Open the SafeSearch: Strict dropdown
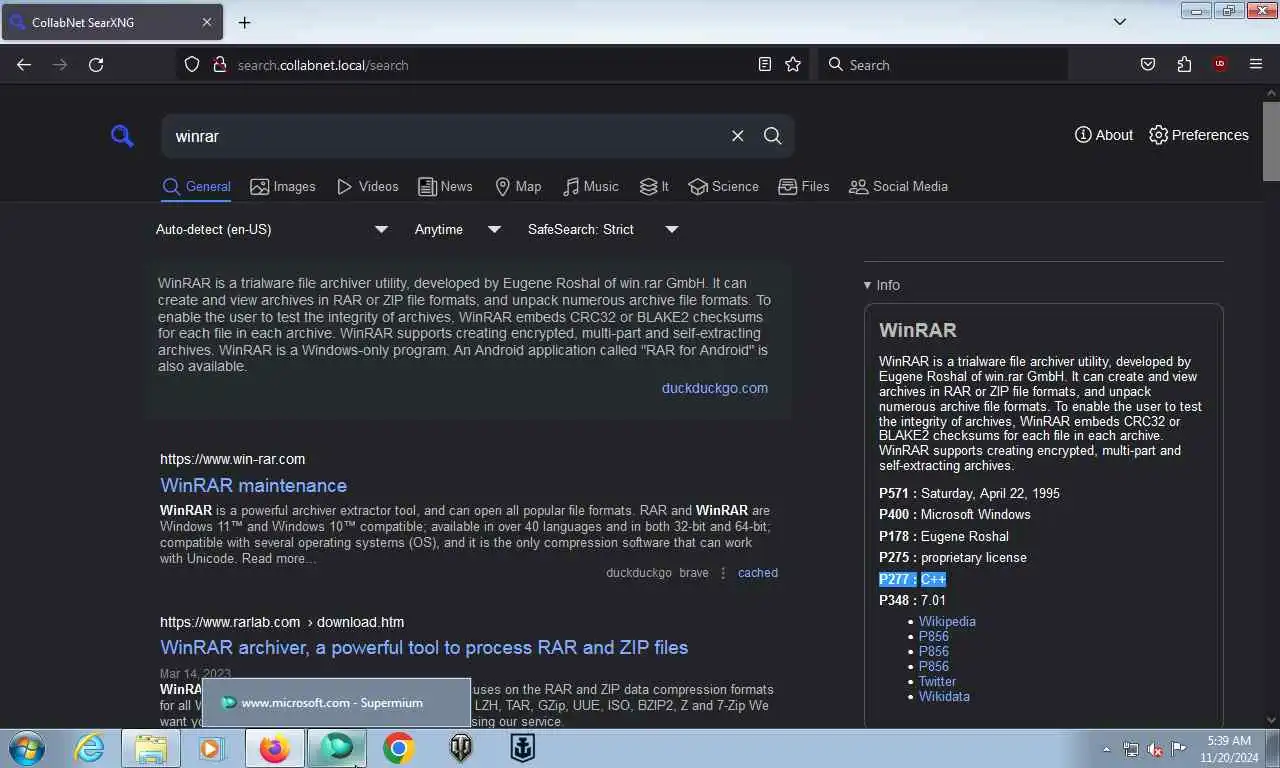 pyautogui.click(x=603, y=229)
